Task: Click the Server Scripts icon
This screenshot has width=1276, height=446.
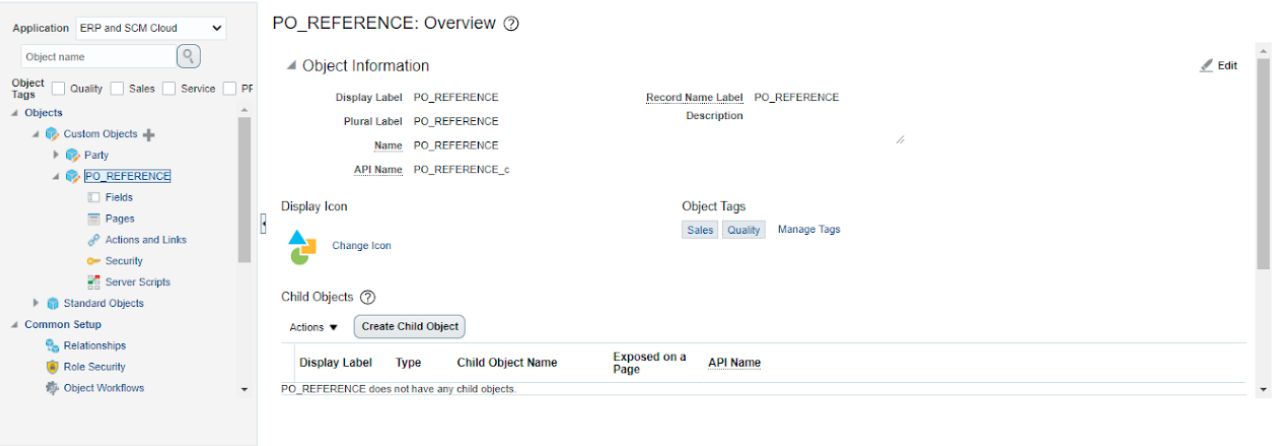Action: 94,282
